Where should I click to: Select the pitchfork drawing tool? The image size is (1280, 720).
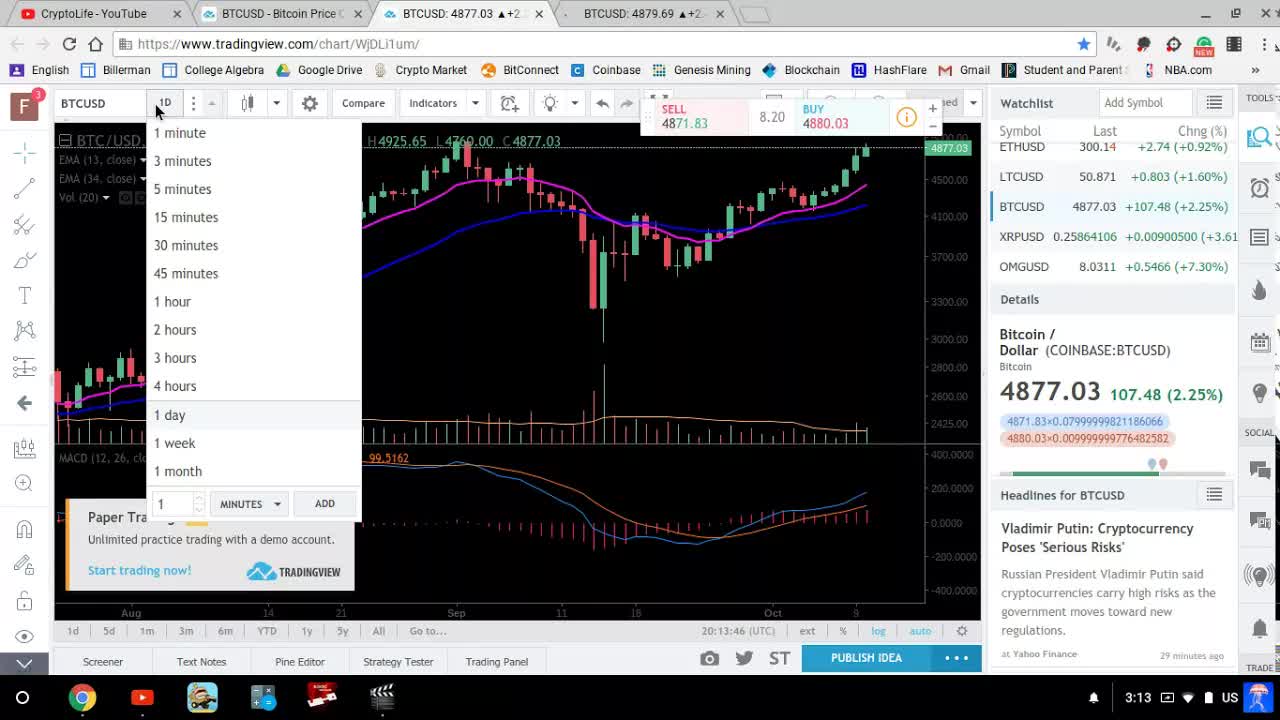click(x=25, y=225)
